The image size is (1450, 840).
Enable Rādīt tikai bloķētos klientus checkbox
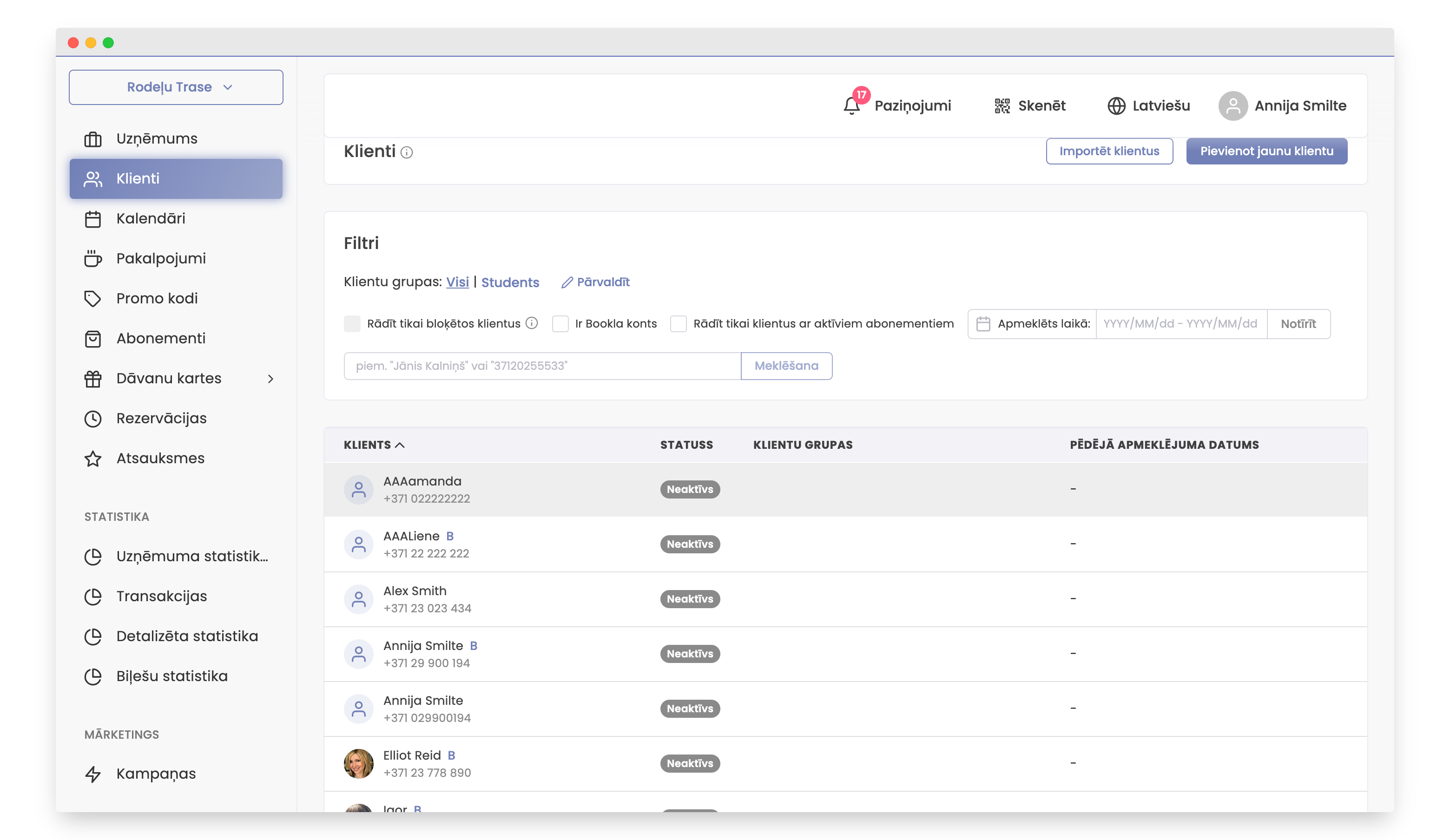(352, 324)
